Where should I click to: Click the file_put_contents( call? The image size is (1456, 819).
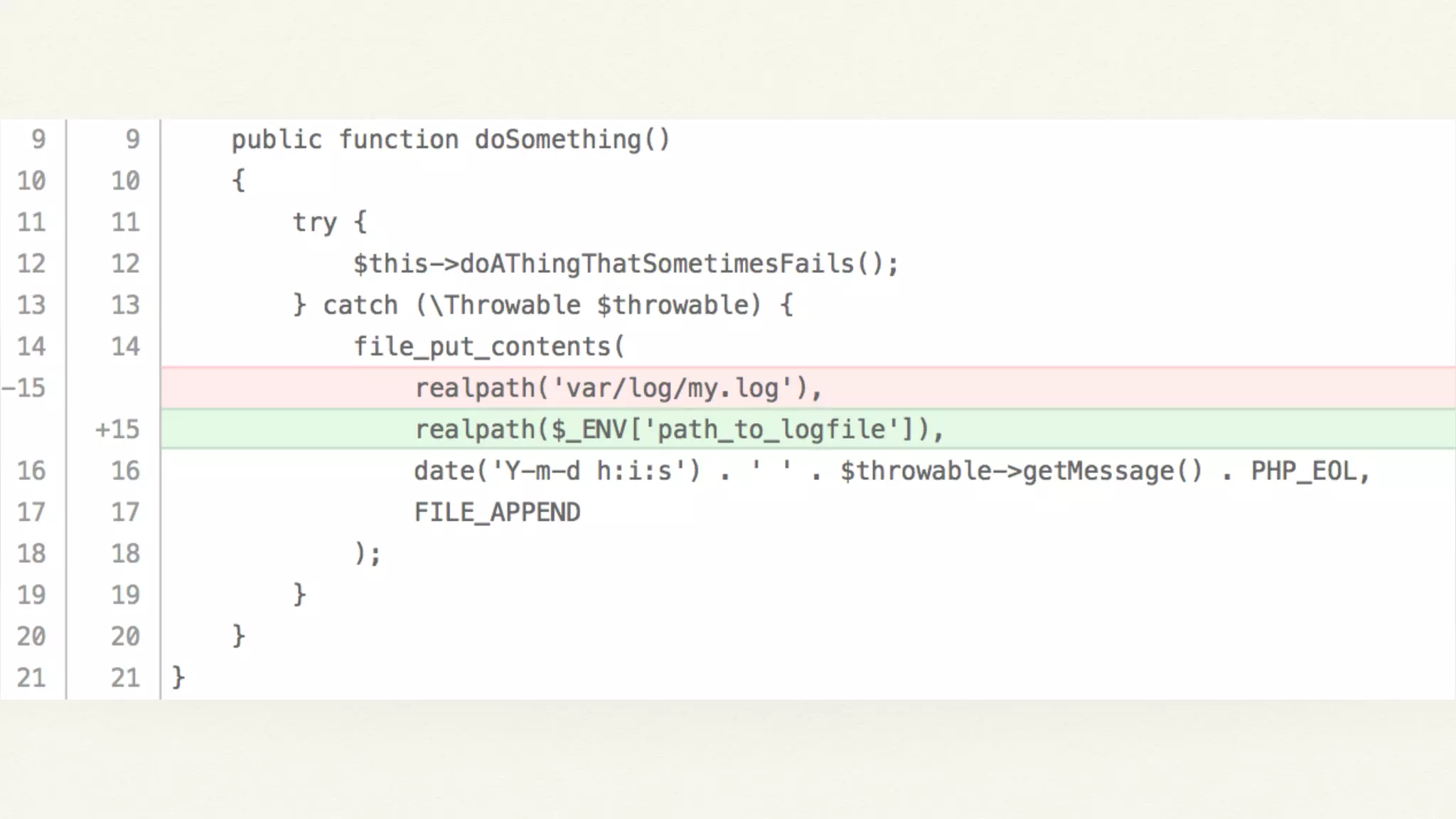click(489, 347)
